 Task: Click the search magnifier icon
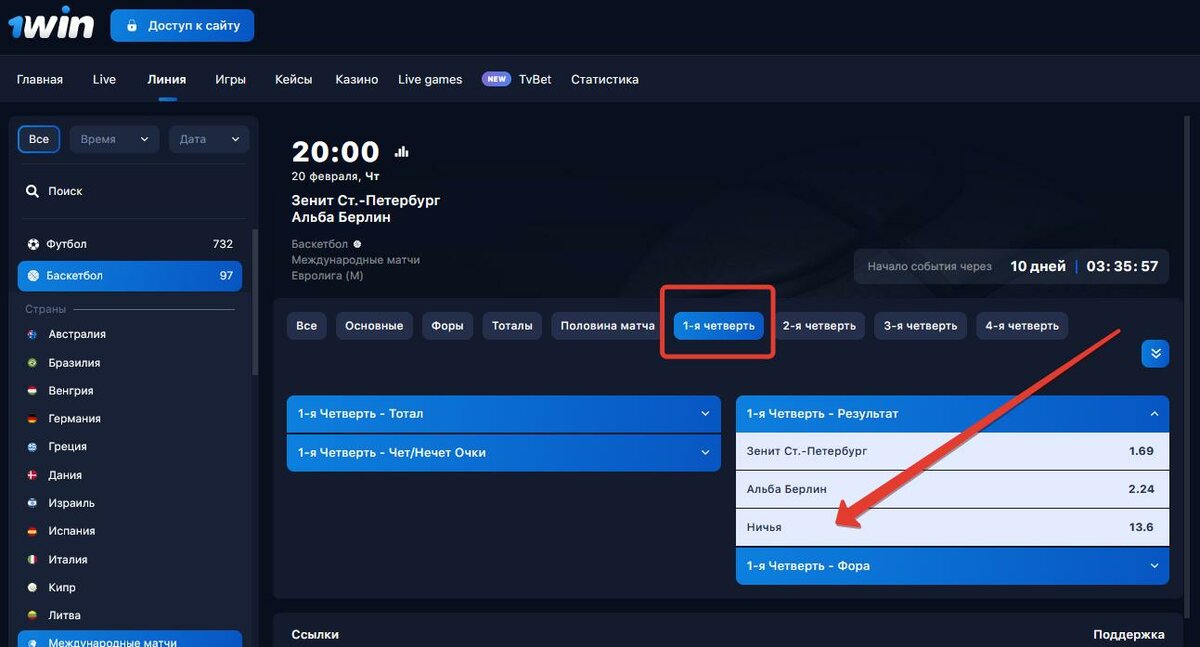(x=33, y=191)
